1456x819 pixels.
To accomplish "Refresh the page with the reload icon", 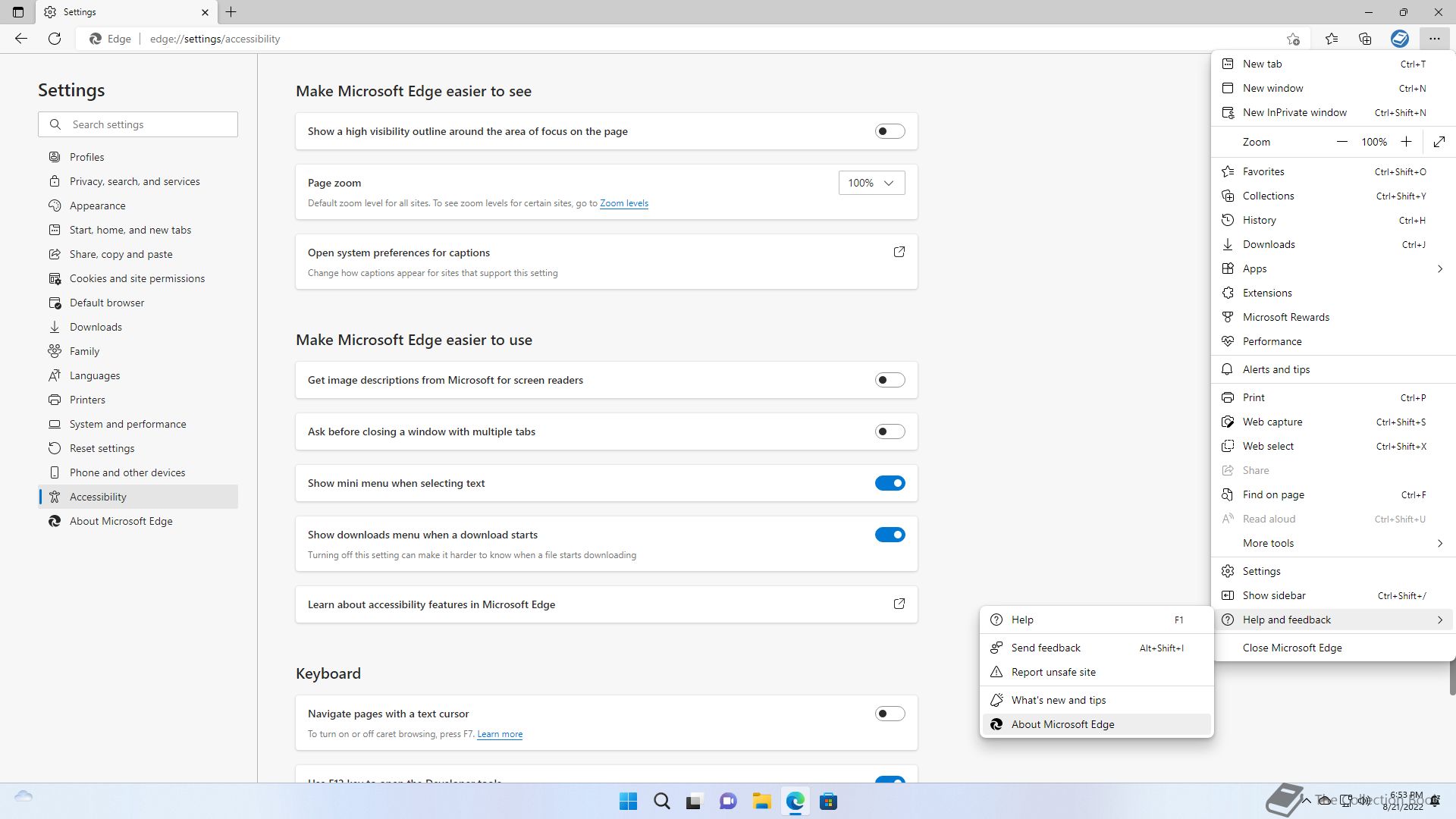I will pos(55,39).
